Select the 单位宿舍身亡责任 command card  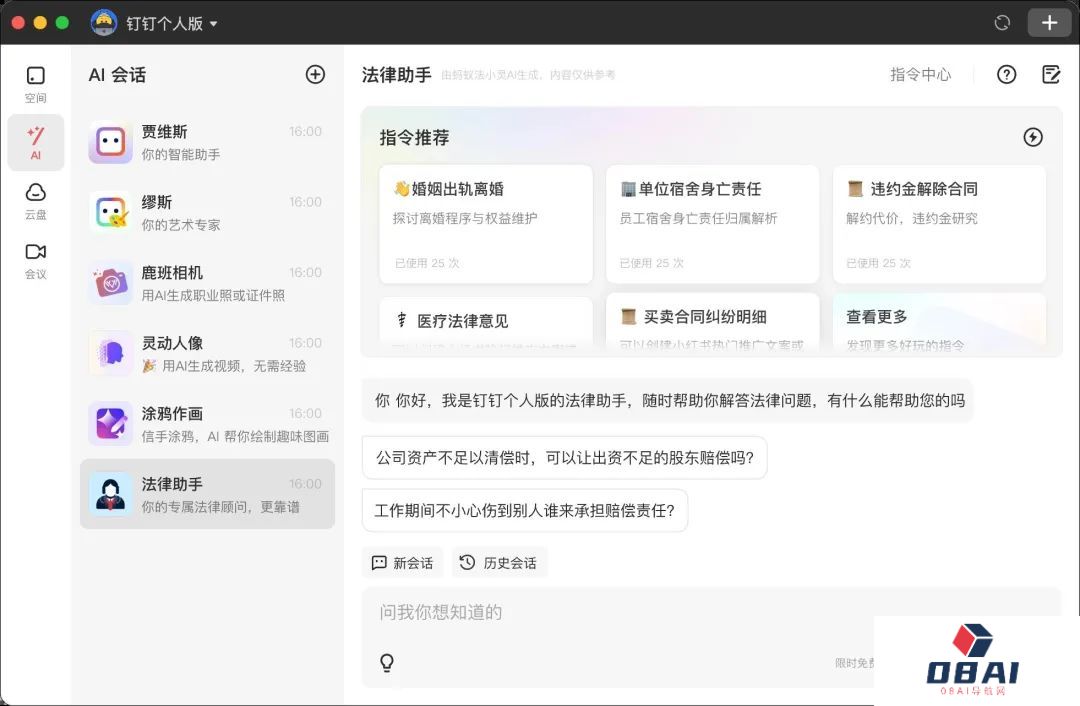click(x=712, y=224)
